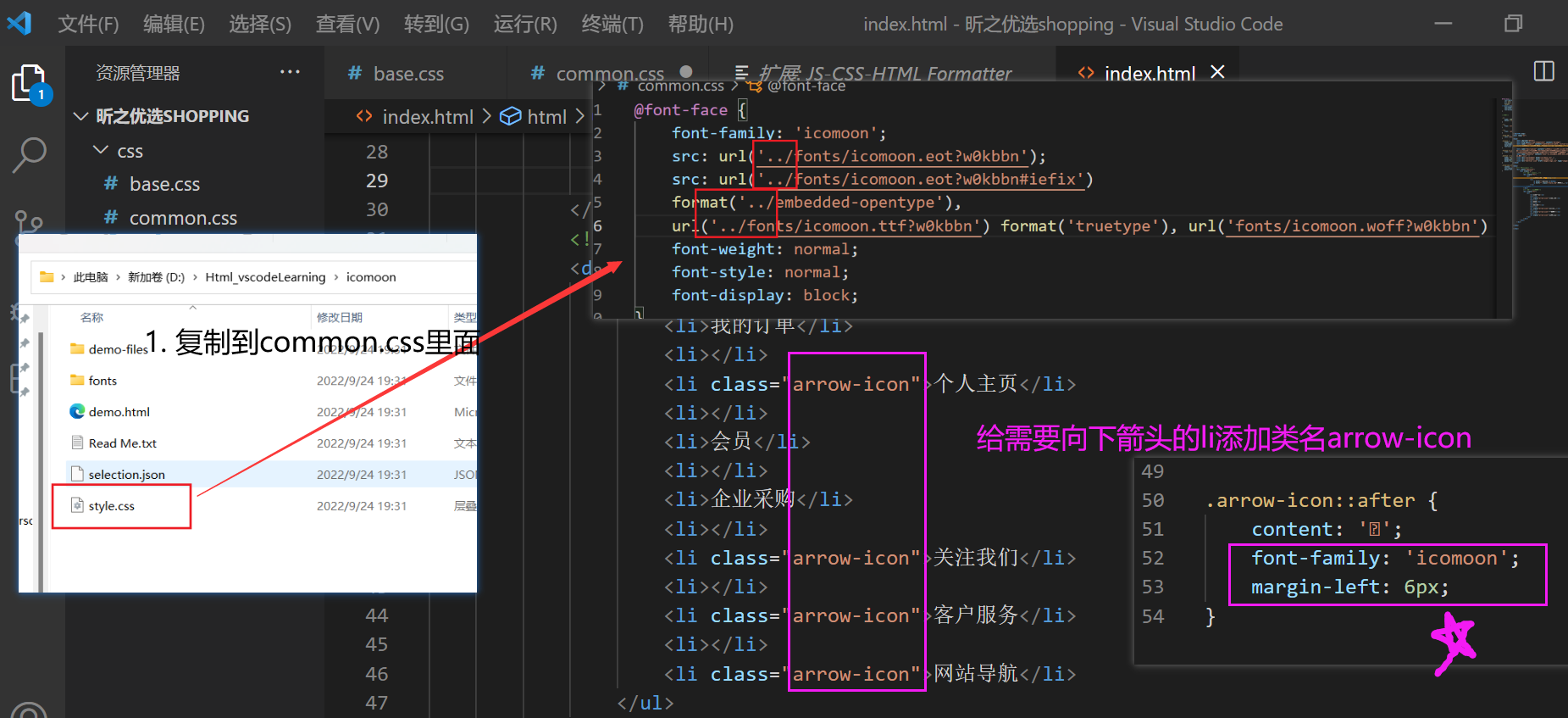Select the demo-files folder row
Screen dimensions: 1568x718
pos(271,348)
